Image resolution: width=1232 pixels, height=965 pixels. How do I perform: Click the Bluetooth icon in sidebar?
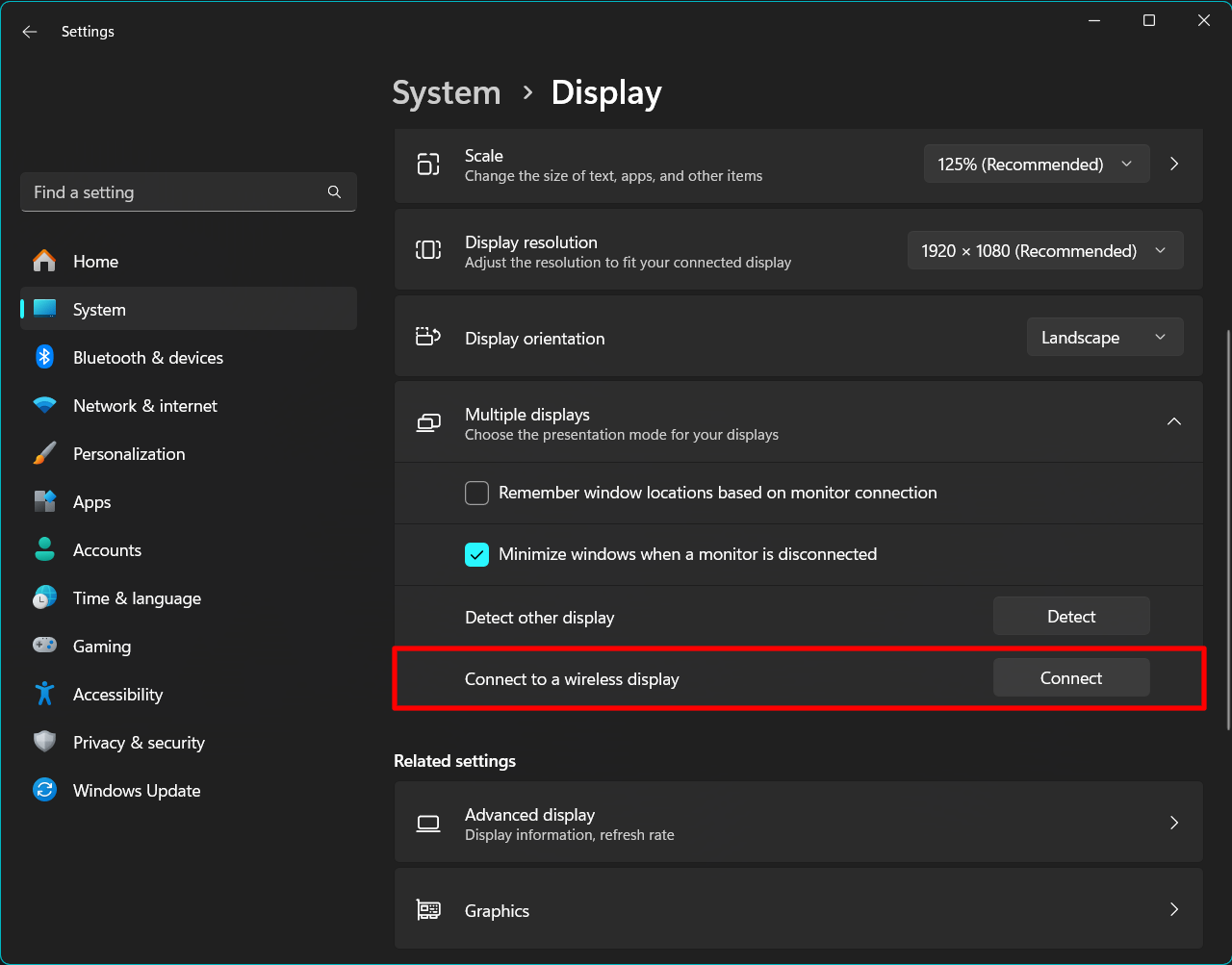coord(44,357)
